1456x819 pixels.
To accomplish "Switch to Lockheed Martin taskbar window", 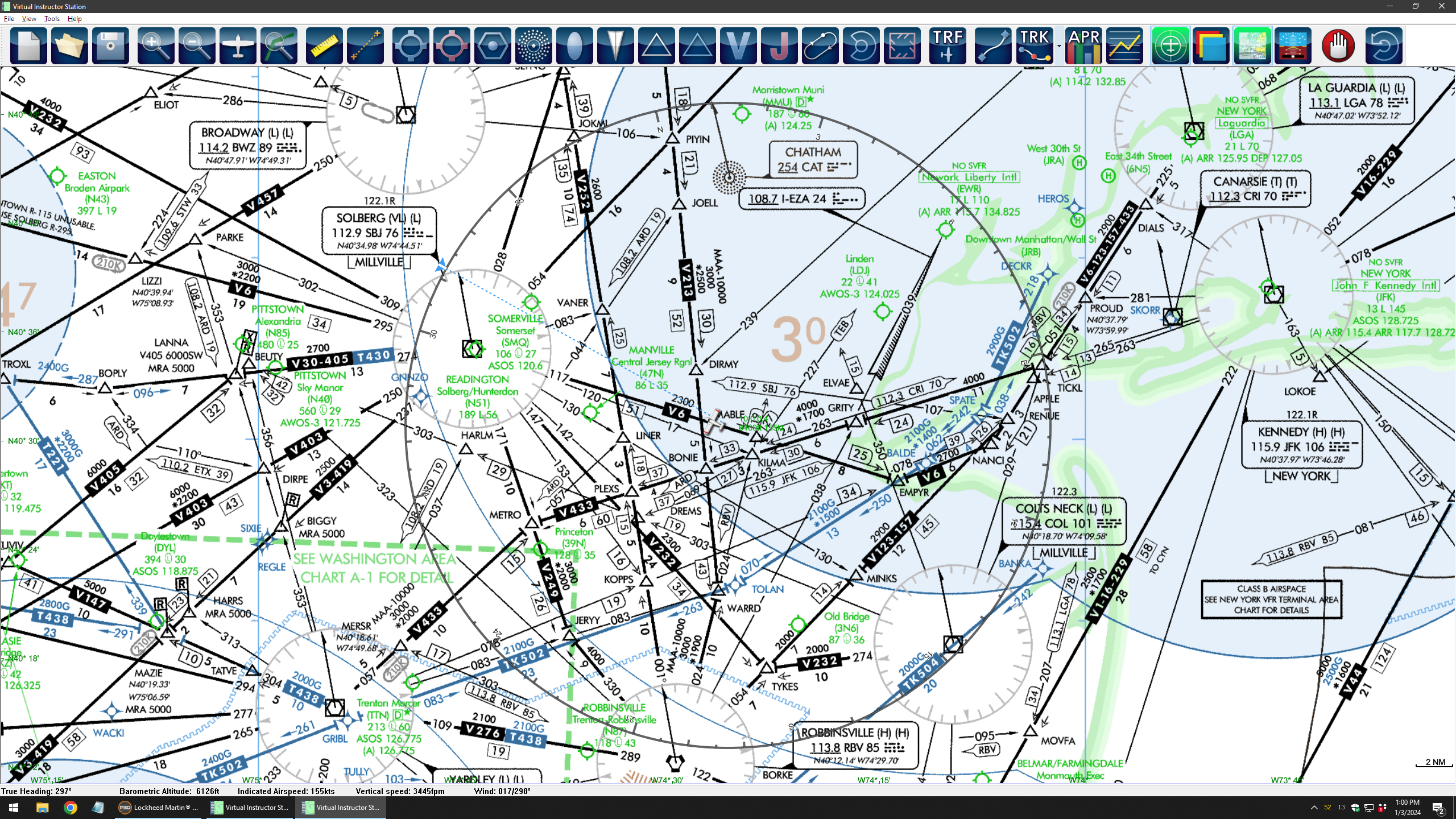I will point(158,807).
